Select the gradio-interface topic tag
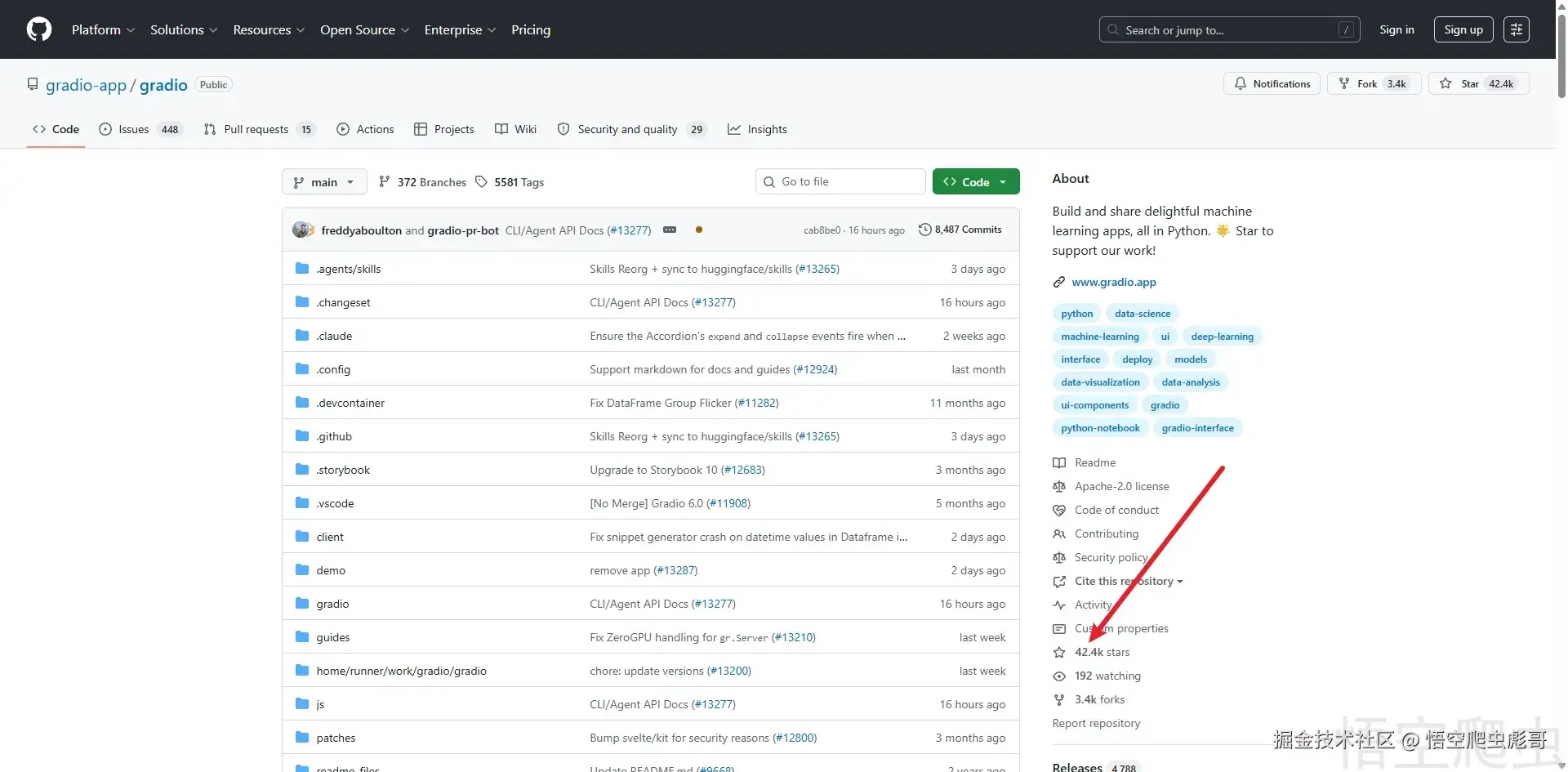This screenshot has height=772, width=1568. point(1197,427)
